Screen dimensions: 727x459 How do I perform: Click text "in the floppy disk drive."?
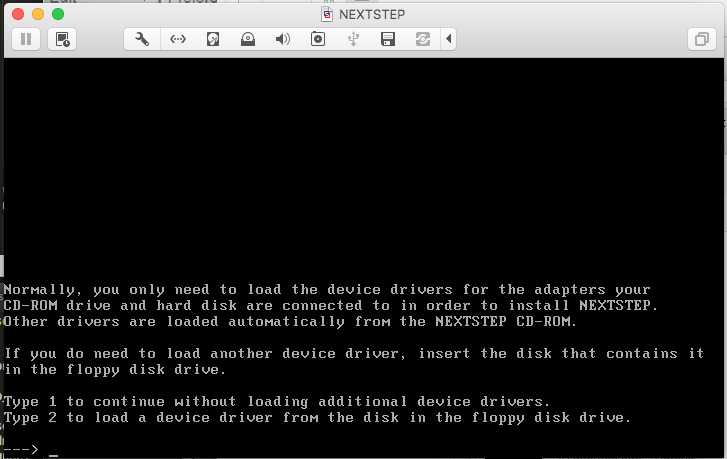(115, 370)
